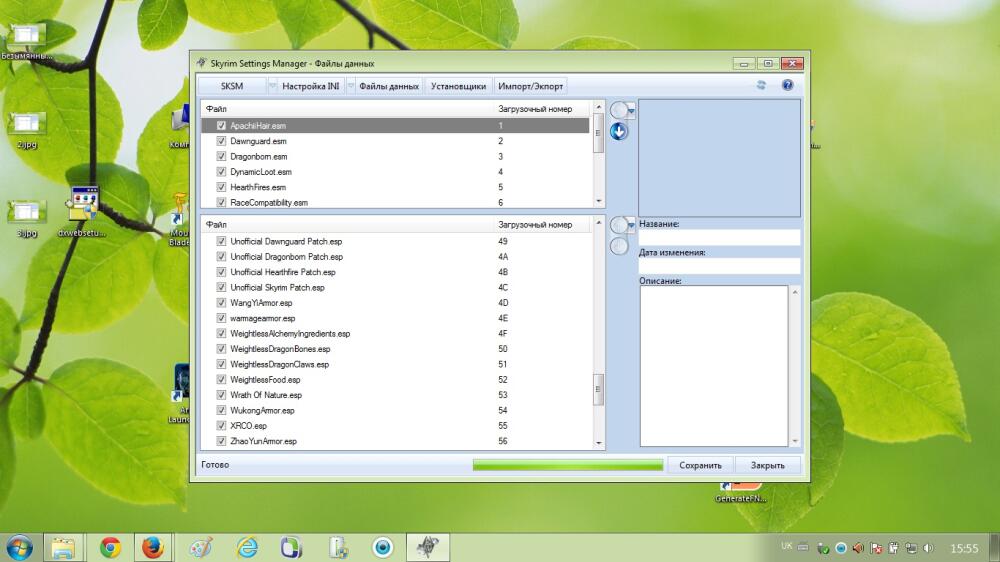Select the RaceCompatibility.esm row
Viewport: 1000px width, 562px height.
(396, 202)
